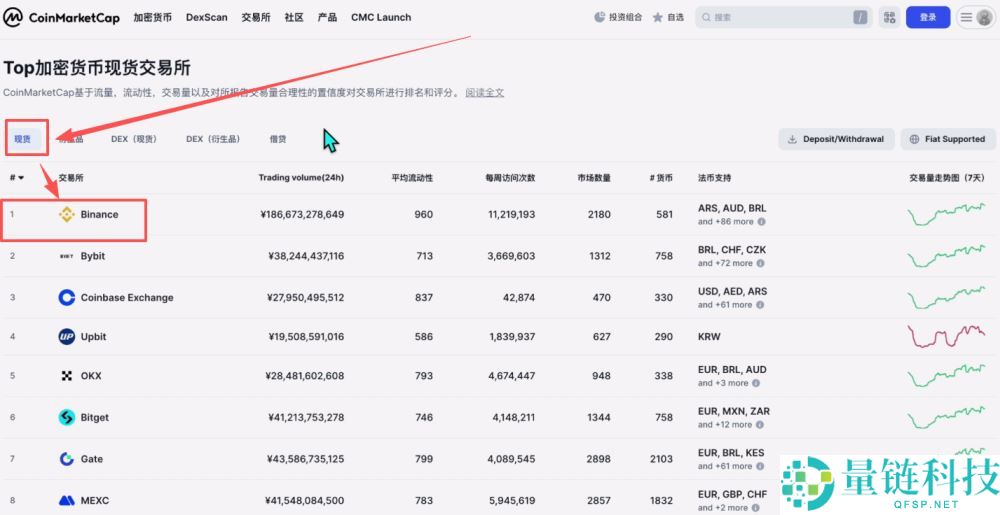The height and width of the screenshot is (515, 1000).
Task: Open the MEXC exchange link
Action: pos(95,500)
